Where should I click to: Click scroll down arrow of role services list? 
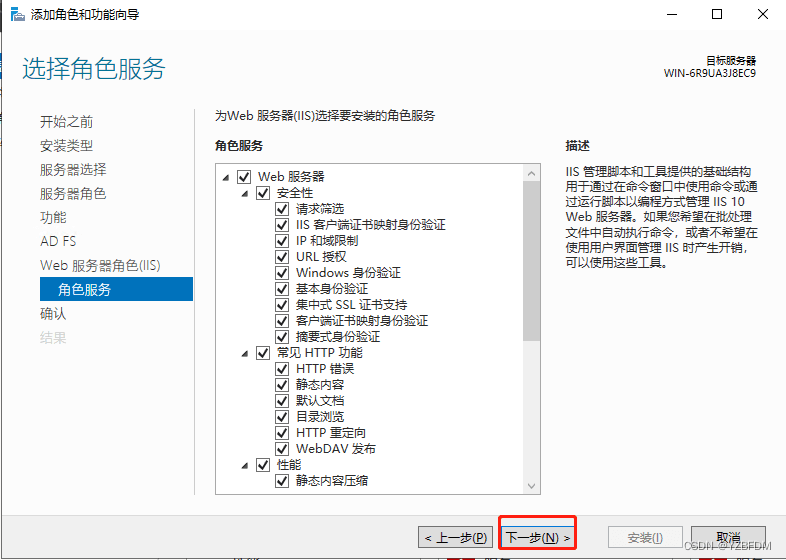[x=531, y=486]
